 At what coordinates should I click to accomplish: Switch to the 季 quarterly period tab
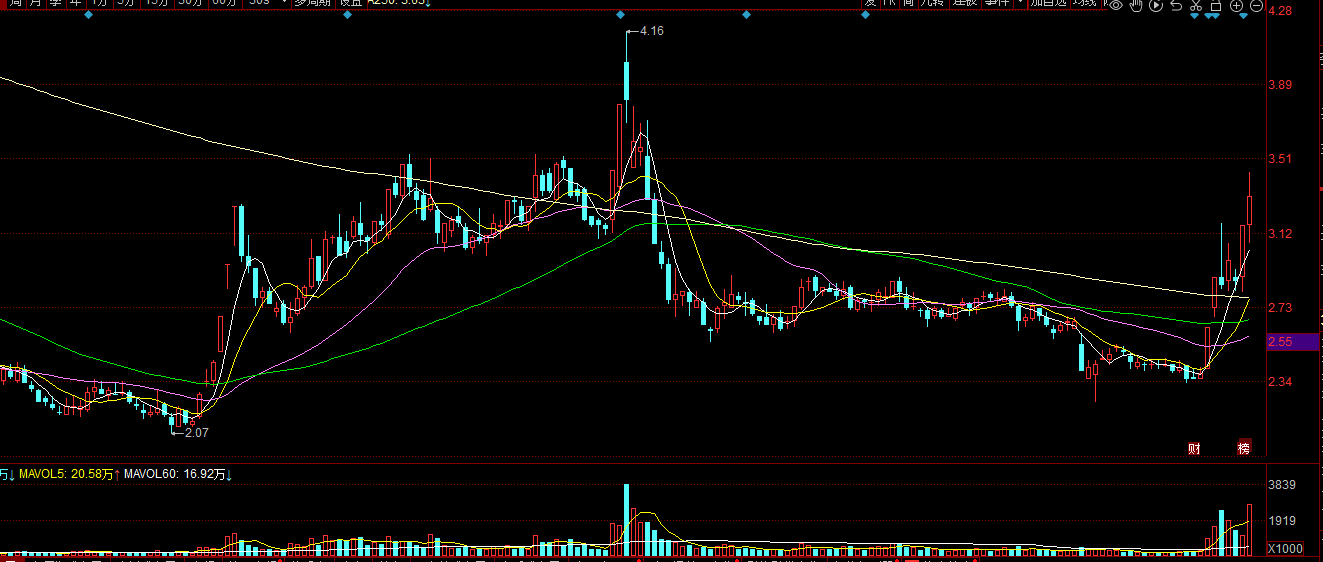(x=56, y=4)
